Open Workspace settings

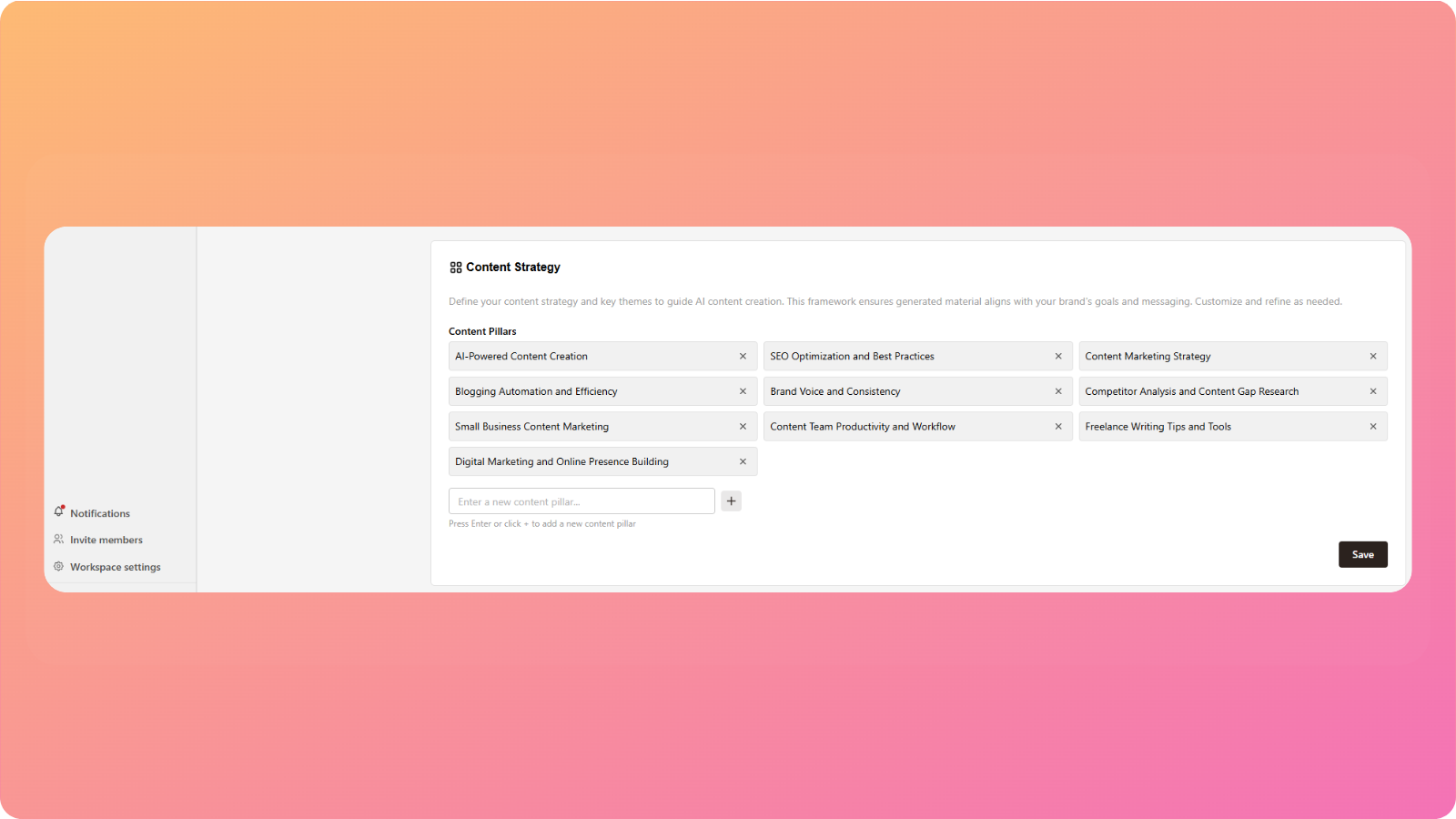click(x=116, y=567)
